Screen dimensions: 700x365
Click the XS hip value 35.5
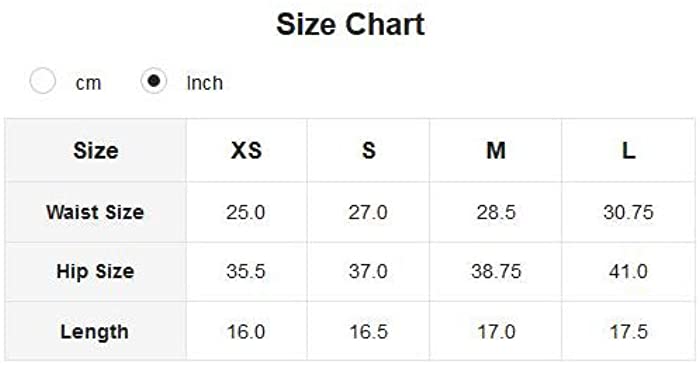click(246, 271)
